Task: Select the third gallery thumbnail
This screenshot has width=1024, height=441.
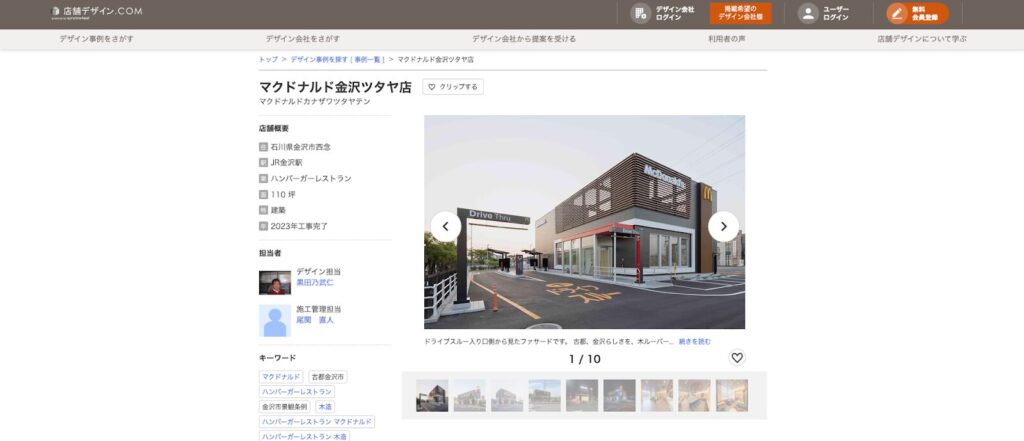Action: pyautogui.click(x=507, y=395)
